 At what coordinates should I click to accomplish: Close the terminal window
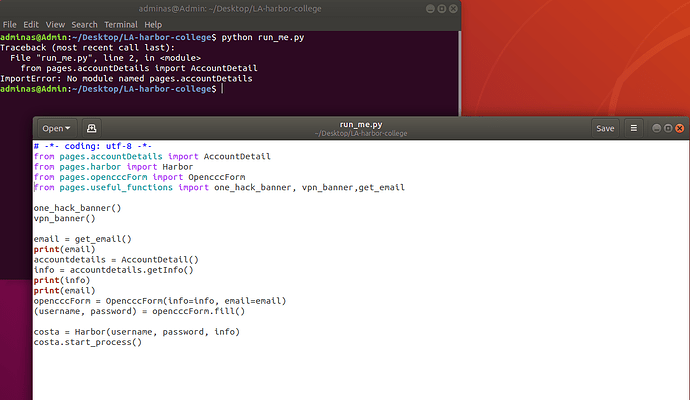(x=453, y=9)
